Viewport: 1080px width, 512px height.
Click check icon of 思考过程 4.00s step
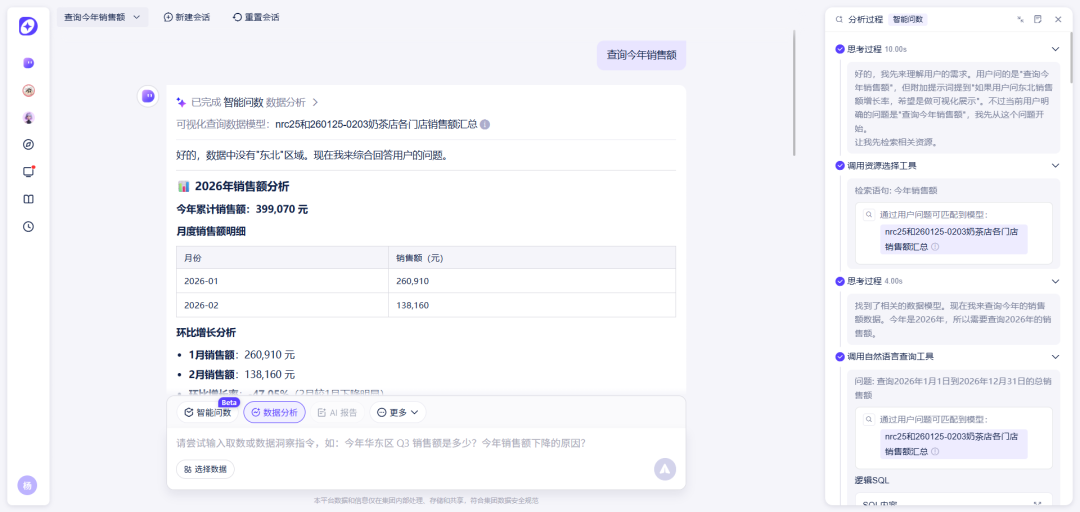tap(840, 281)
